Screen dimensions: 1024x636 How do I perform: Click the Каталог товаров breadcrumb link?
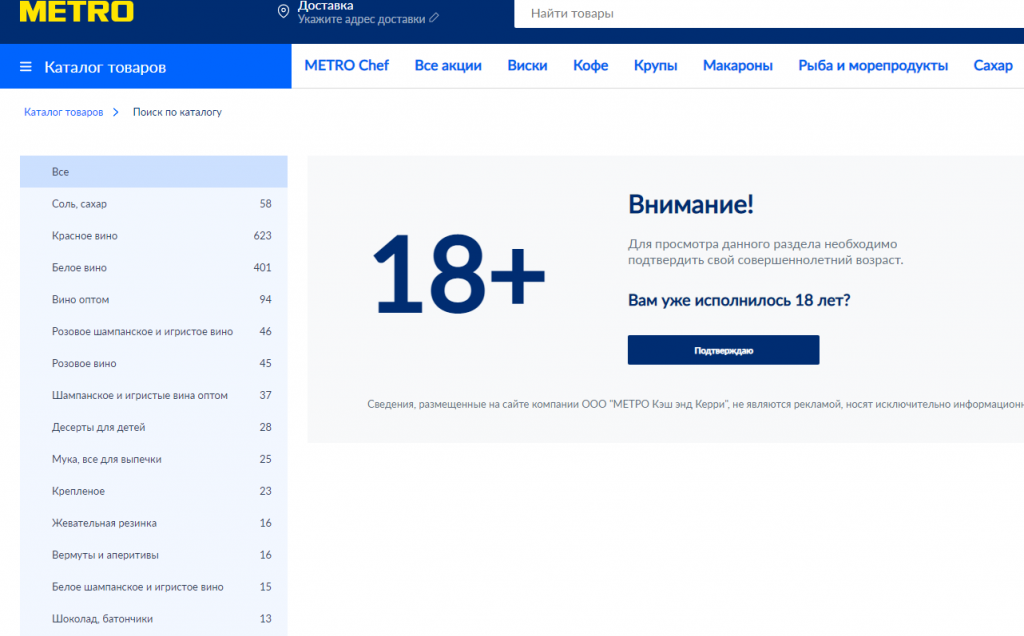63,113
